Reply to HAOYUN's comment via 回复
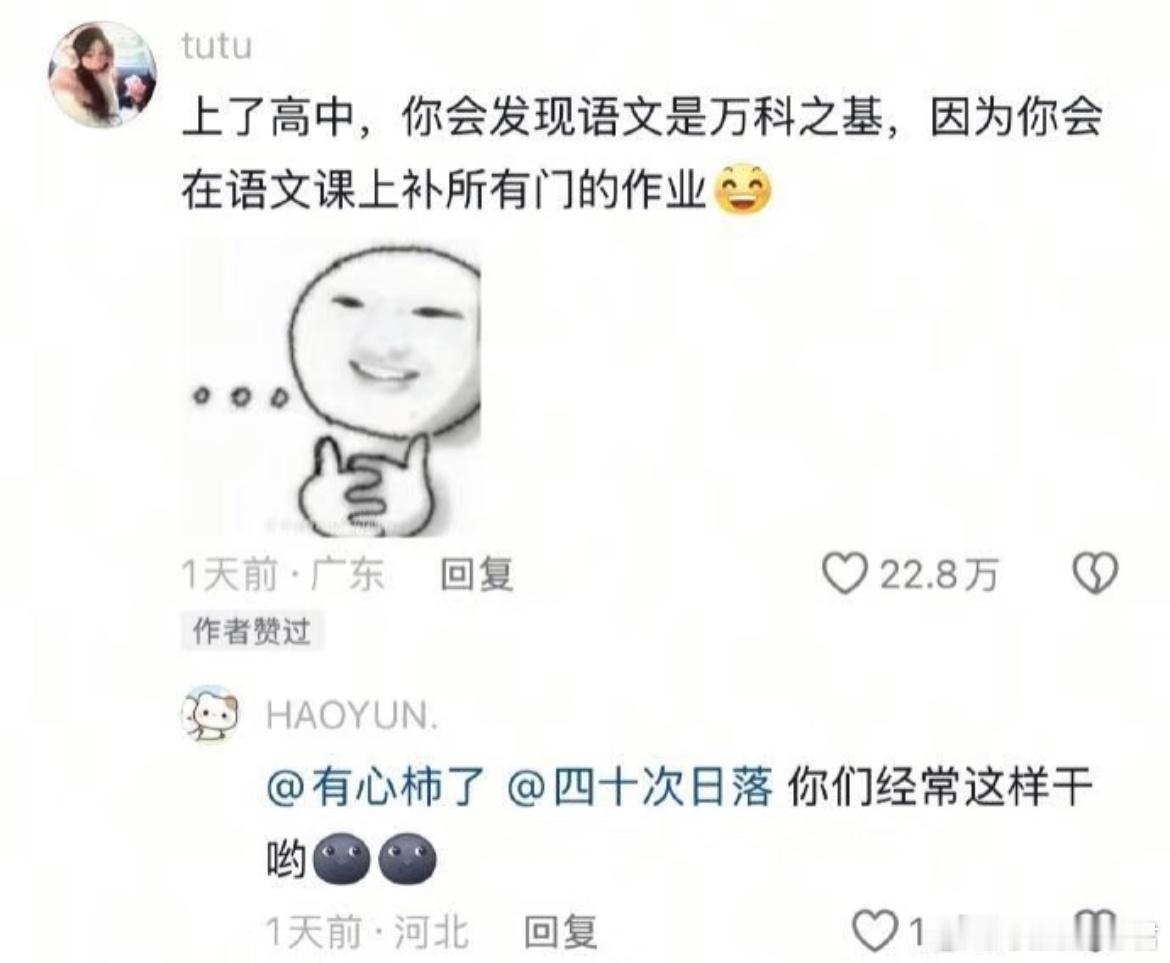This screenshot has width=1170, height=963. 560,932
